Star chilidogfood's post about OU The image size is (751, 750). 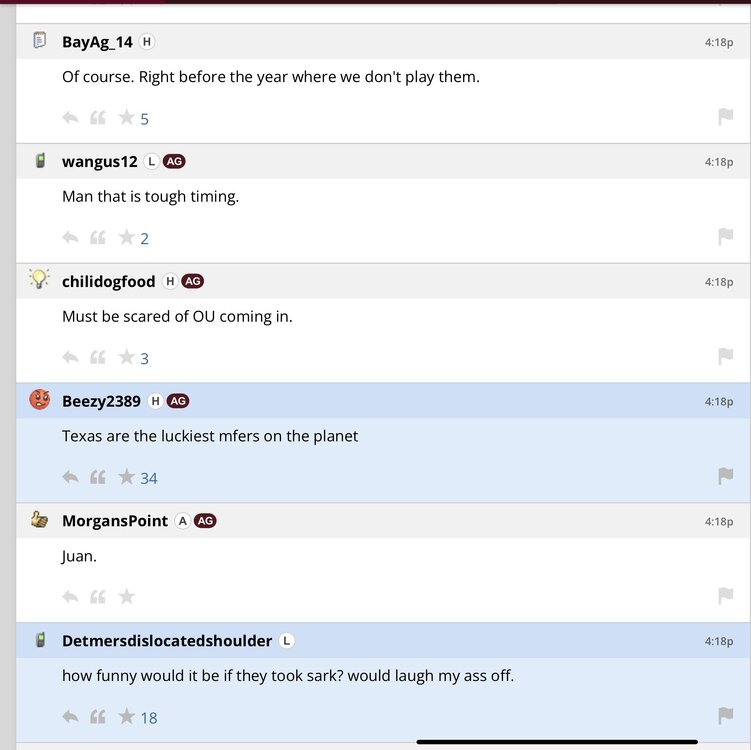click(126, 357)
